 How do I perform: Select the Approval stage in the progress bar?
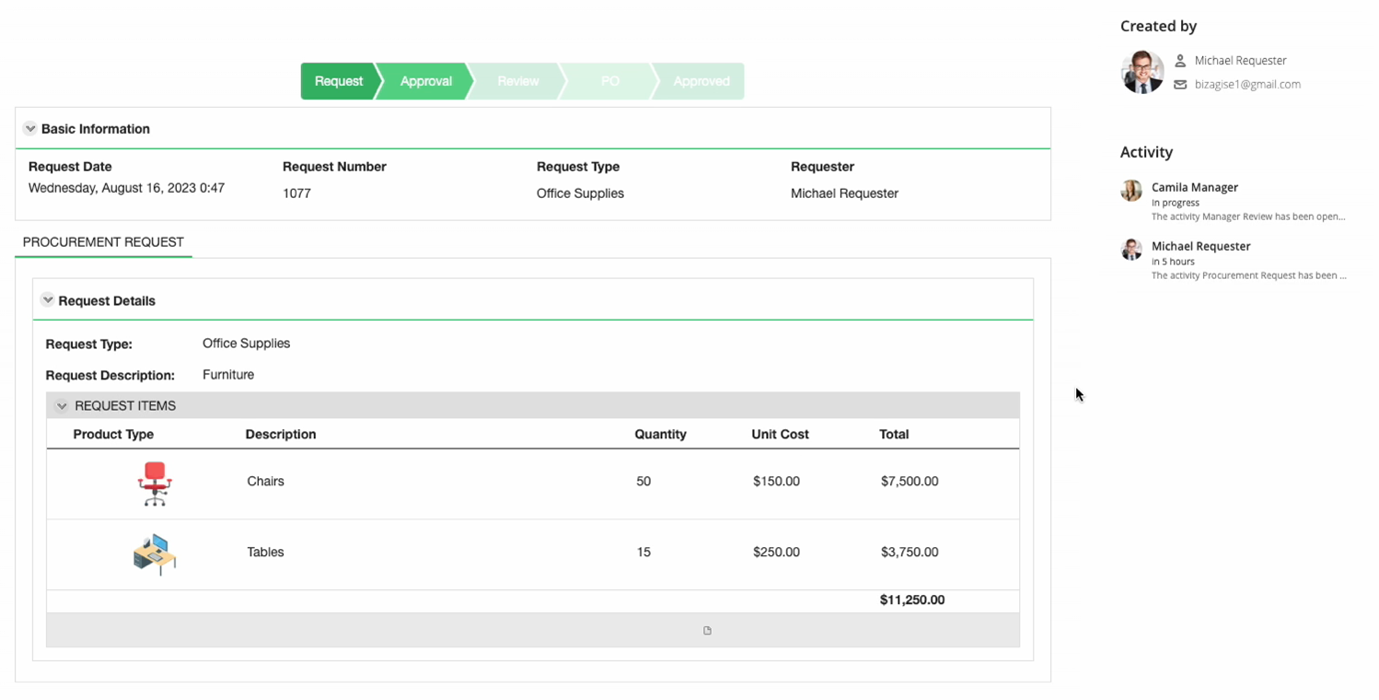point(426,81)
